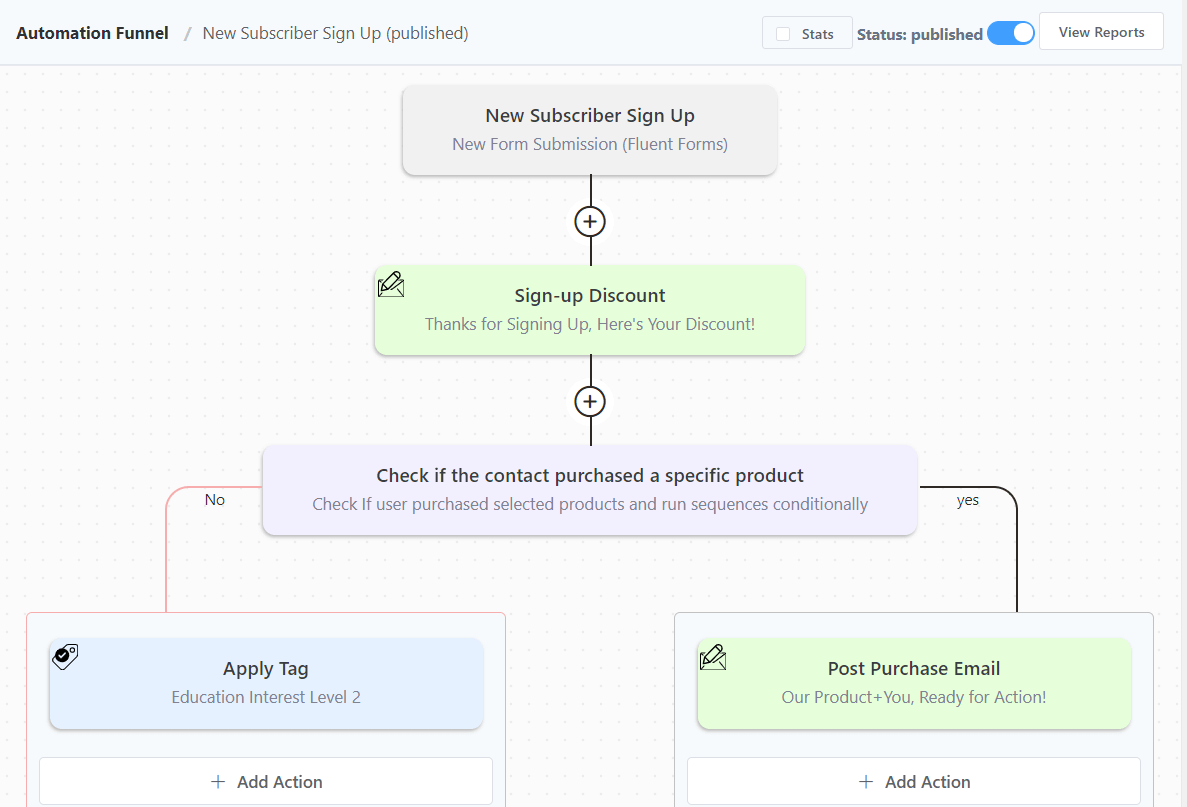Click the plus icon below Sign-up Discount
1187x807 pixels.
click(x=590, y=401)
